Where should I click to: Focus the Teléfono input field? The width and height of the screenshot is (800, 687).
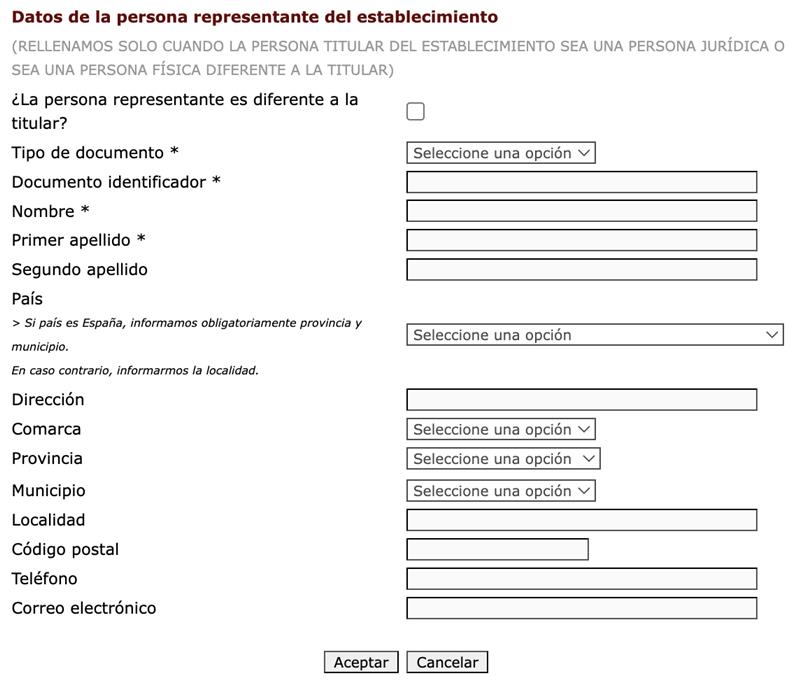(583, 576)
